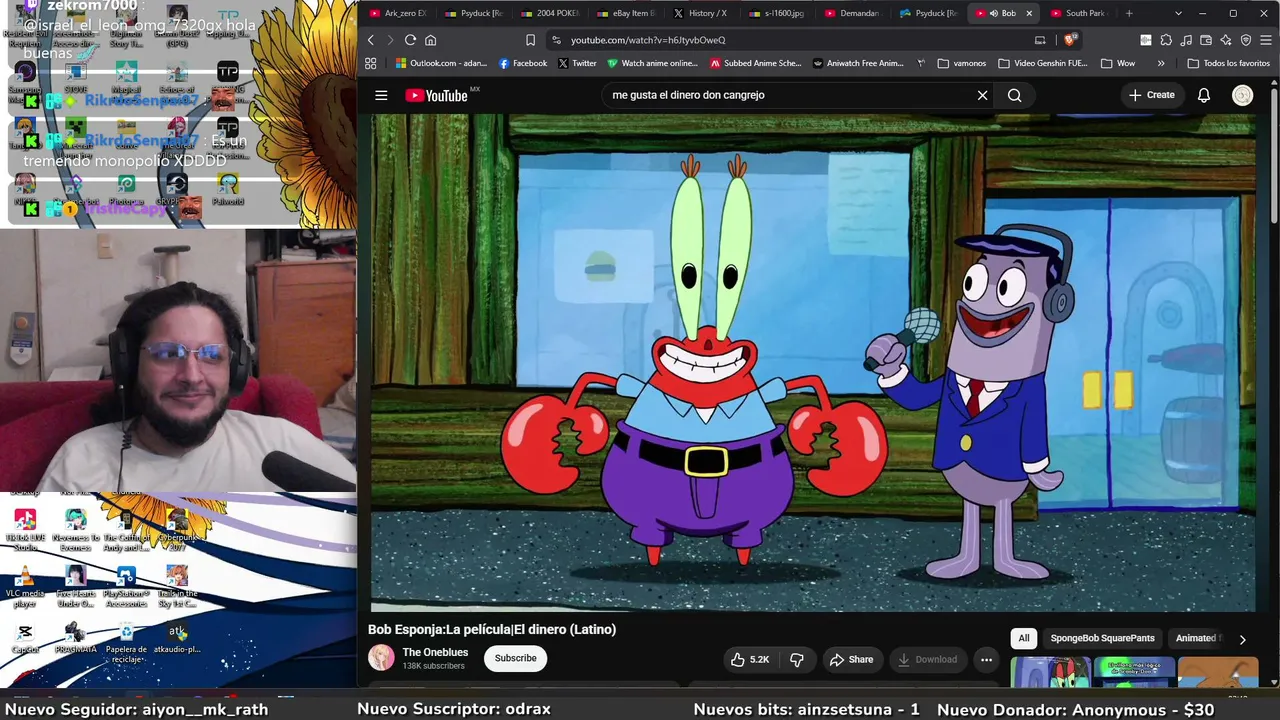Open the Brave Shields icon
1280x720 pixels.
tap(1069, 40)
